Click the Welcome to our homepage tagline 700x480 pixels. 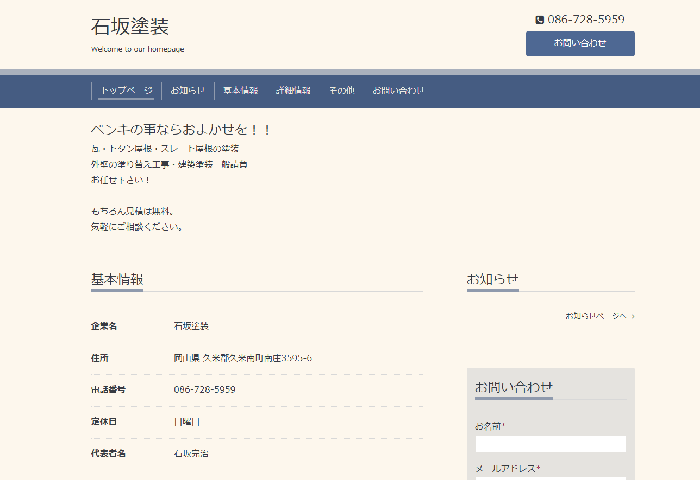pyautogui.click(x=138, y=49)
